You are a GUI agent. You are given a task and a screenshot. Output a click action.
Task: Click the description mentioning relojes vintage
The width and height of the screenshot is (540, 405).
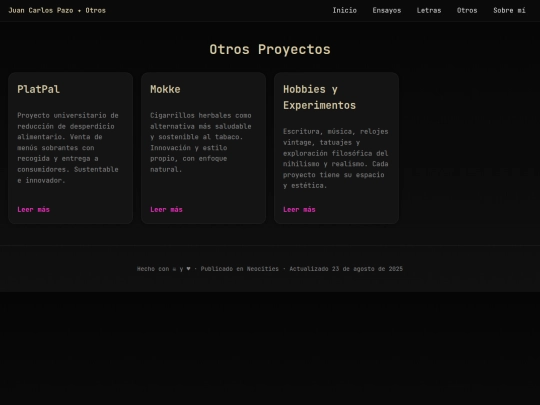336,158
